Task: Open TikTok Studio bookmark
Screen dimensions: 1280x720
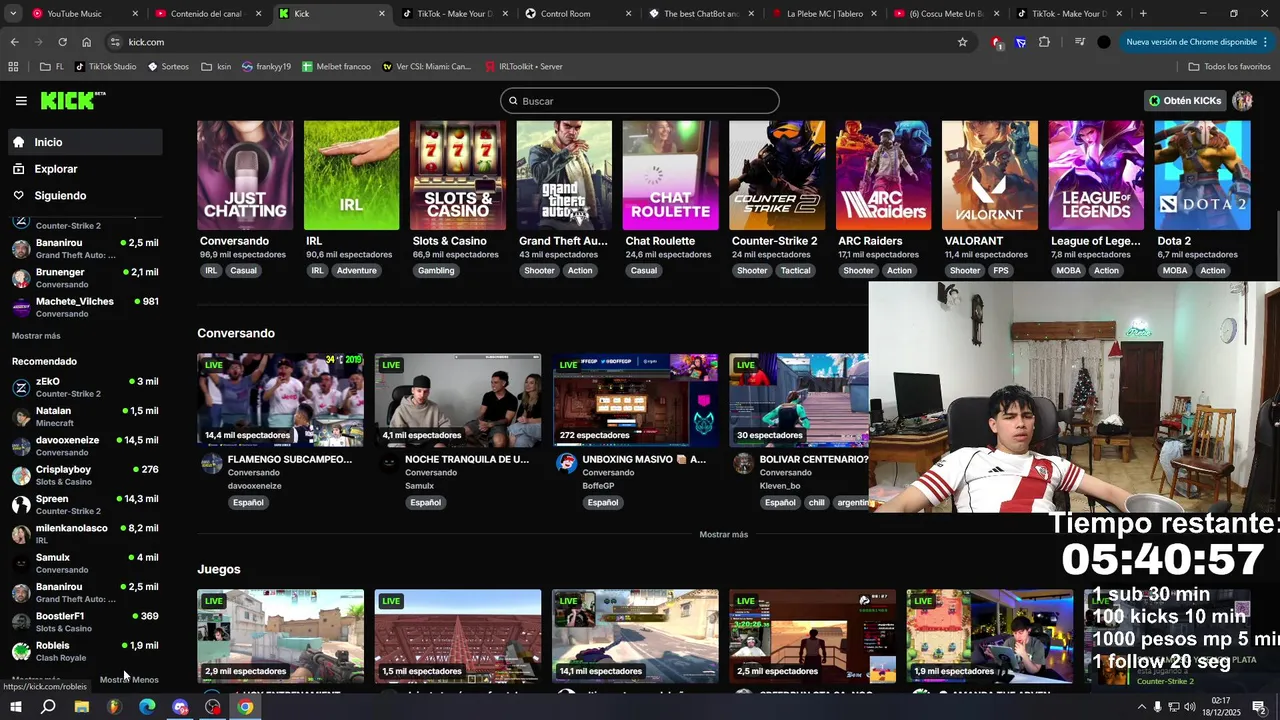Action: click(107, 67)
